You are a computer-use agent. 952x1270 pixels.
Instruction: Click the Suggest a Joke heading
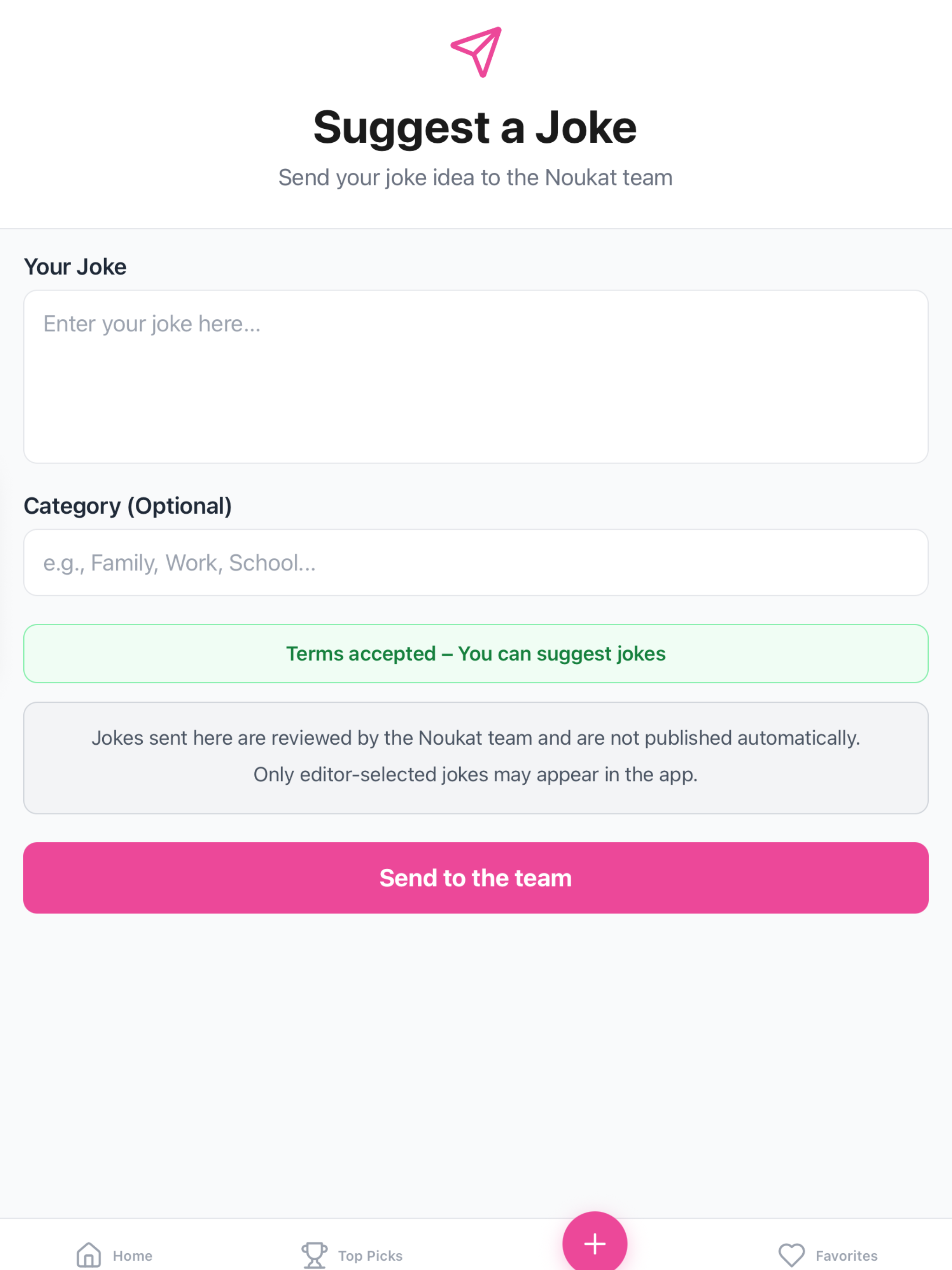tap(475, 127)
